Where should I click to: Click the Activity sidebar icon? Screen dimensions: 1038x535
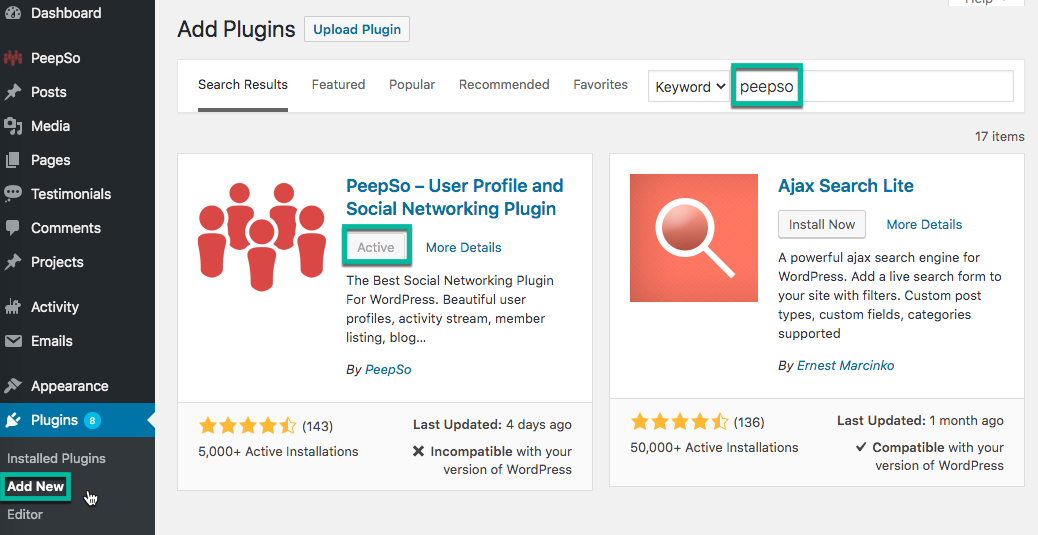(x=13, y=307)
